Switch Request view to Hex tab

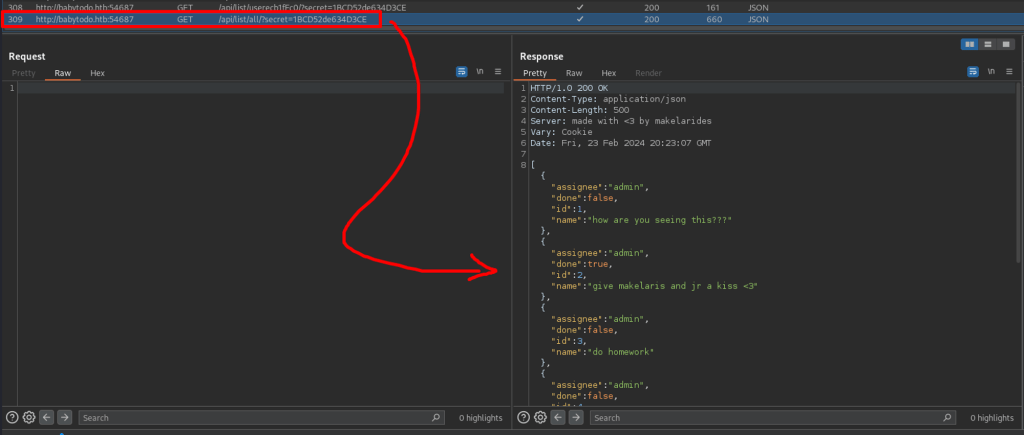97,73
